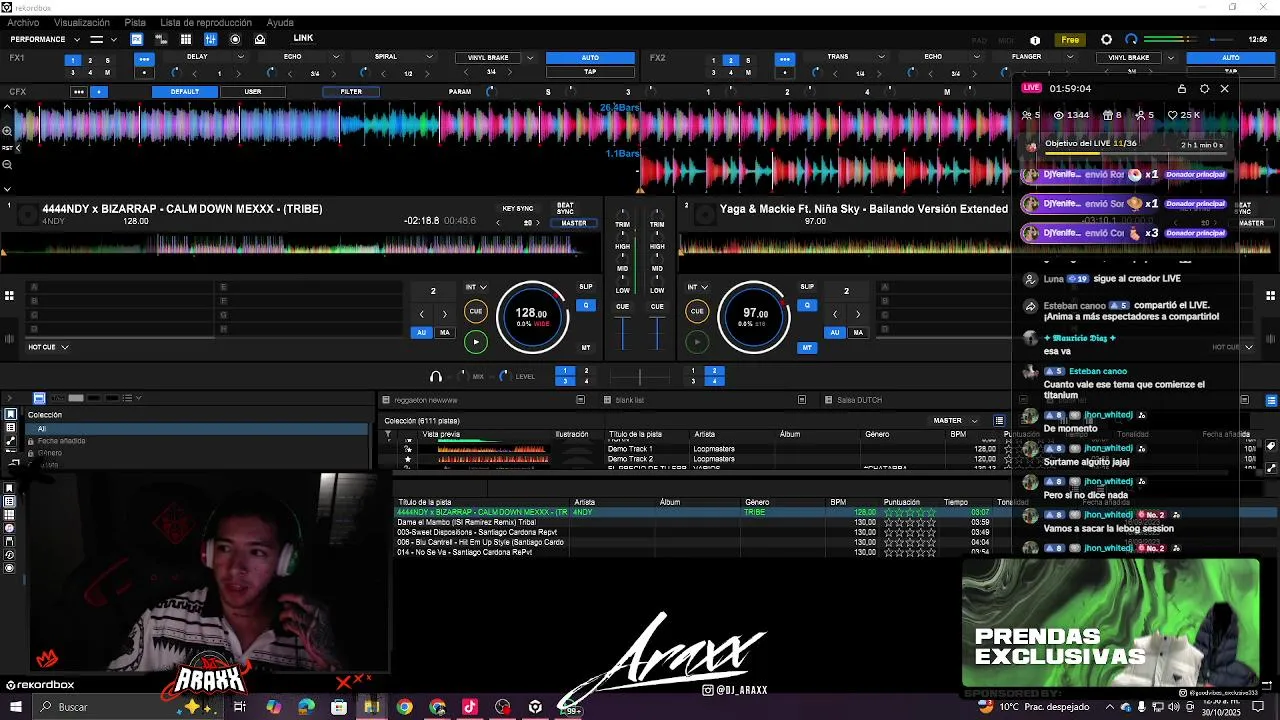Open the deck layout dropdown arrow
The height and width of the screenshot is (720, 1280).
(113, 40)
